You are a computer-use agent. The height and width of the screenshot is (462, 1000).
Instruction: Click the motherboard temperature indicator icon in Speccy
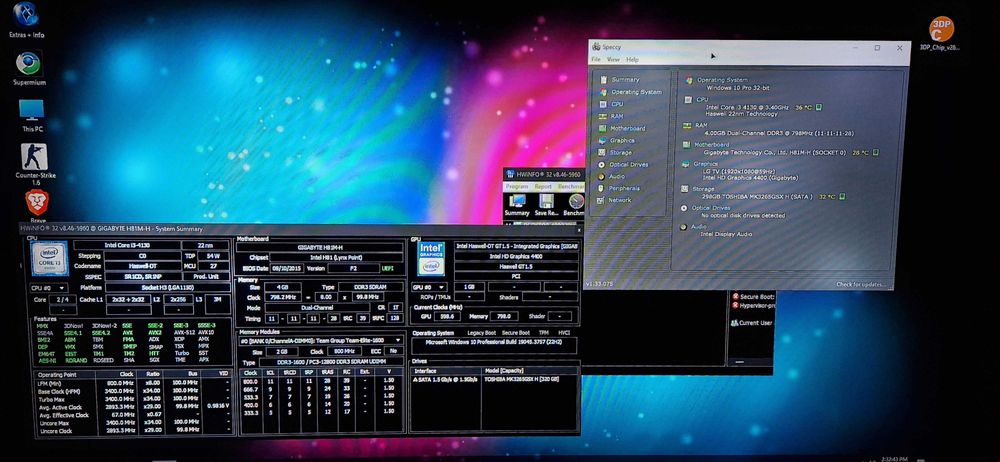tap(876, 153)
